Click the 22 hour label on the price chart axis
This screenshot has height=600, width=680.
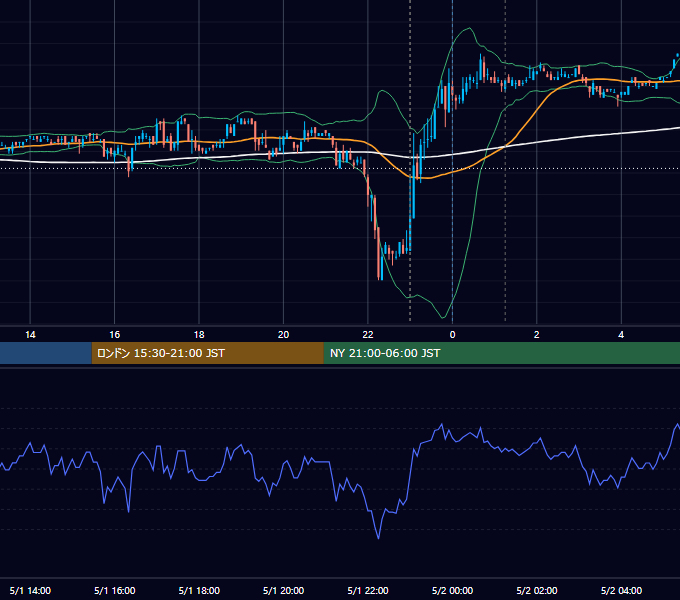pos(368,335)
